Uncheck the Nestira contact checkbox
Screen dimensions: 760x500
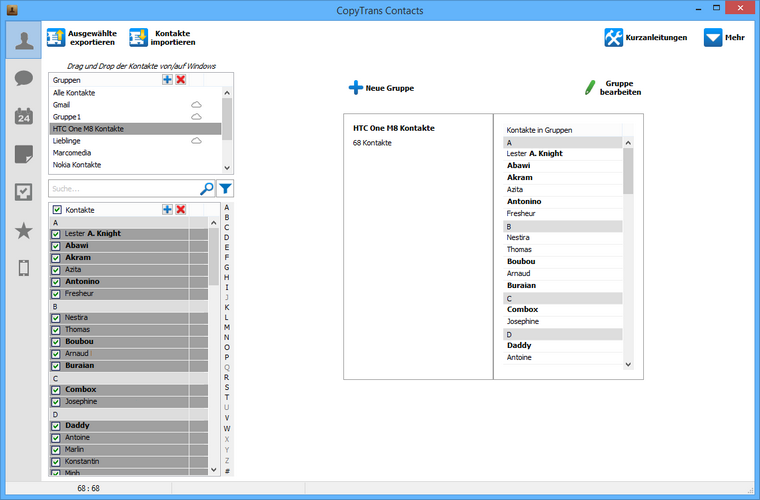[x=56, y=318]
